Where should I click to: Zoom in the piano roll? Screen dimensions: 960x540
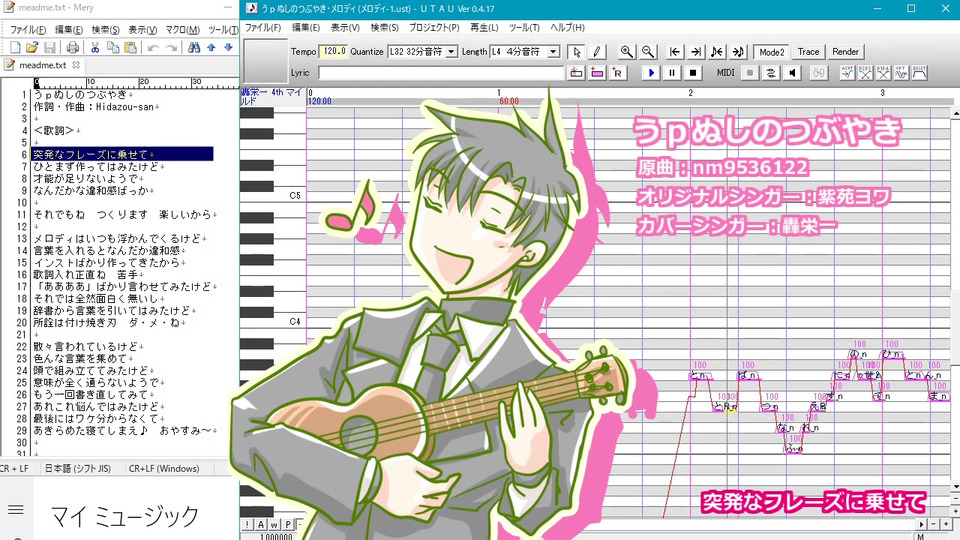click(x=626, y=52)
